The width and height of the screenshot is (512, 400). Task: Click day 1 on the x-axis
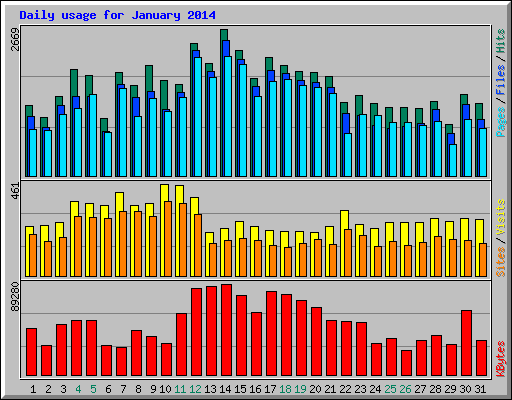coord(33,389)
